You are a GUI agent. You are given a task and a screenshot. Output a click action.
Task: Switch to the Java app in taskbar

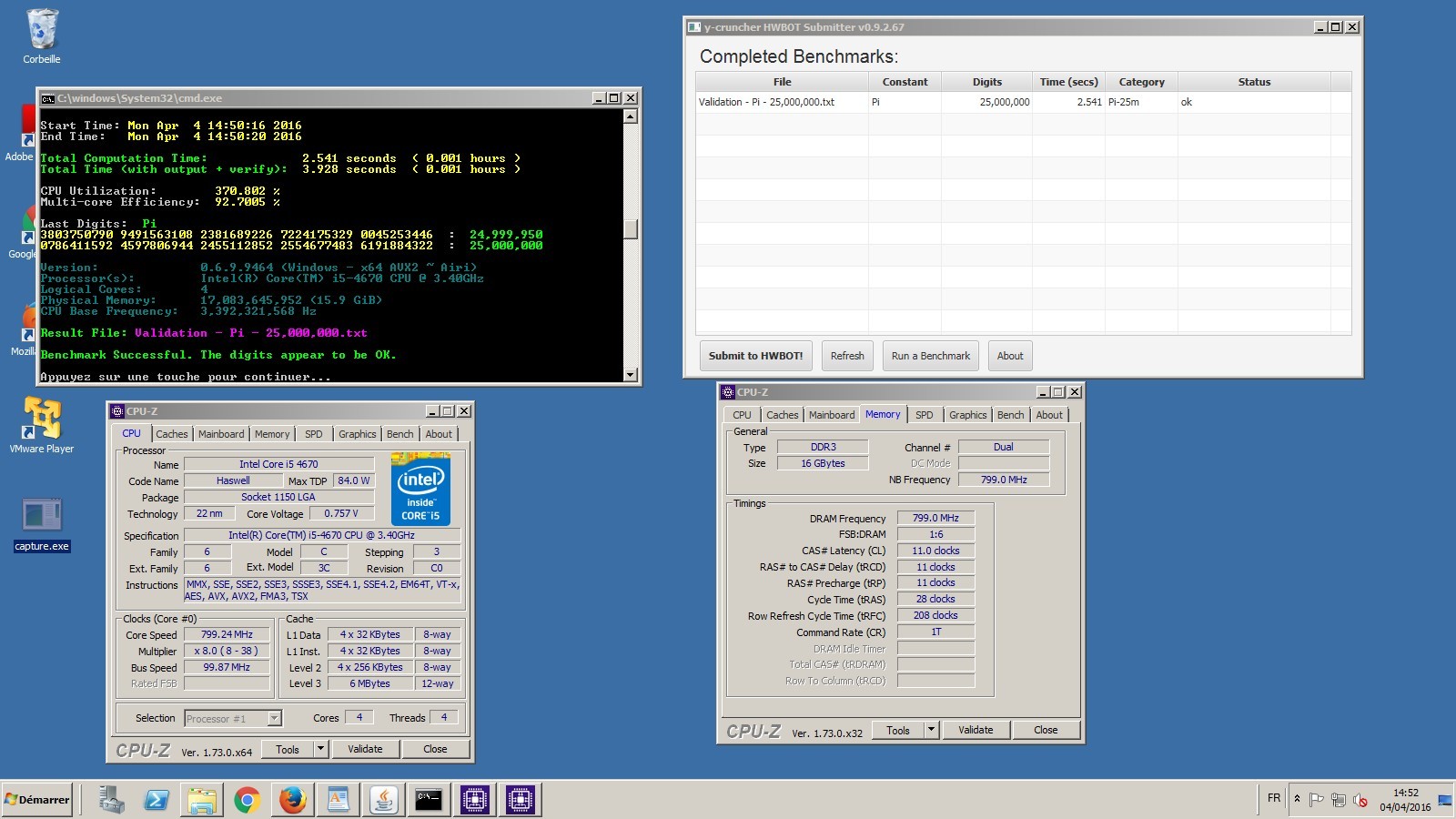(x=383, y=800)
